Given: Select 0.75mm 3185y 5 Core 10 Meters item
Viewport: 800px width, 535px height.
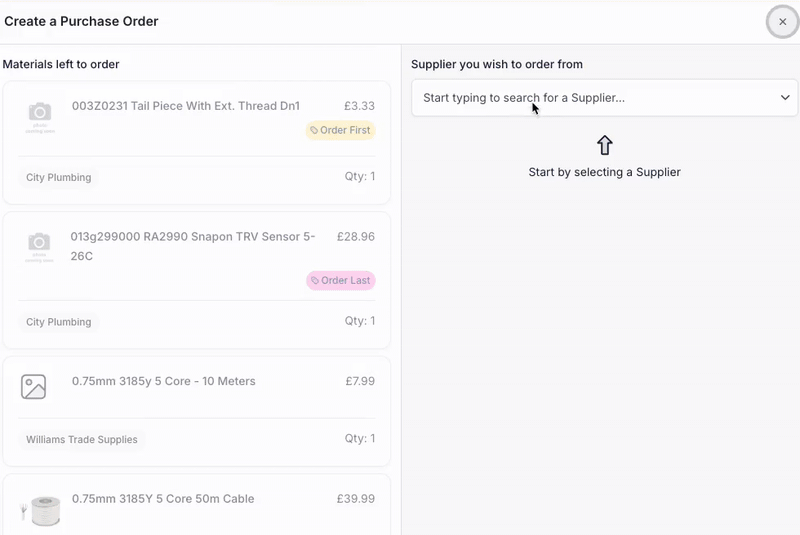Looking at the screenshot, I should 164,381.
